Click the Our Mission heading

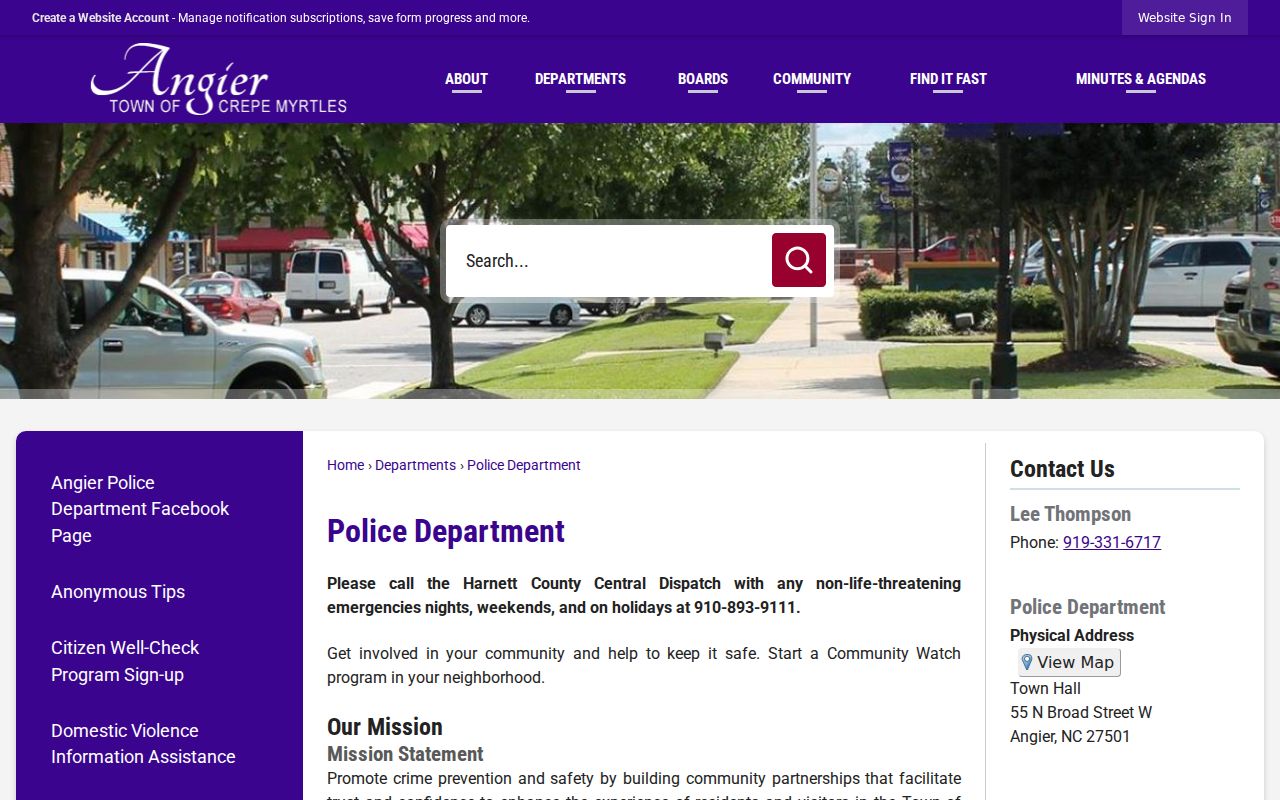point(385,727)
